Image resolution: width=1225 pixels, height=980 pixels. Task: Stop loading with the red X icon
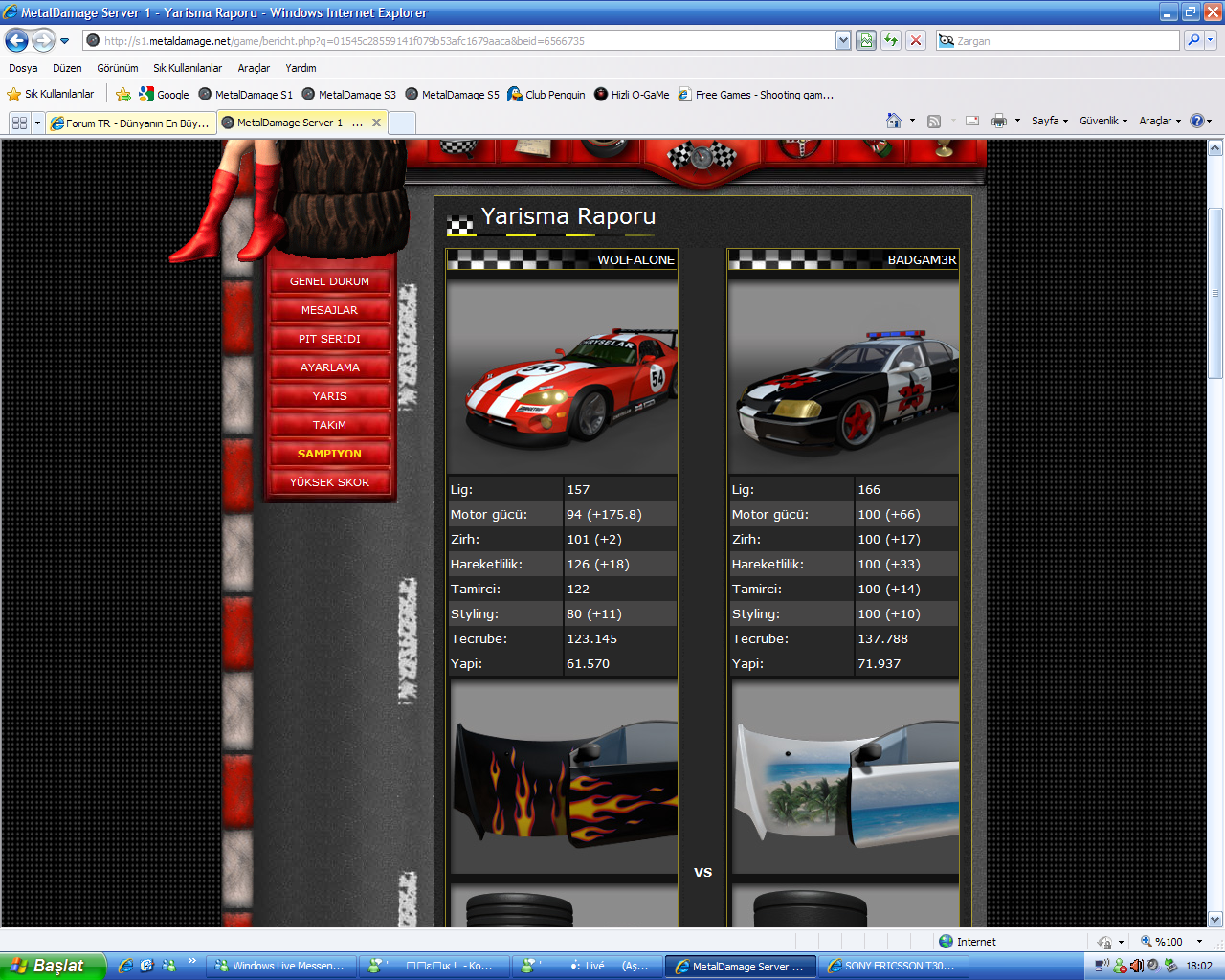point(916,40)
